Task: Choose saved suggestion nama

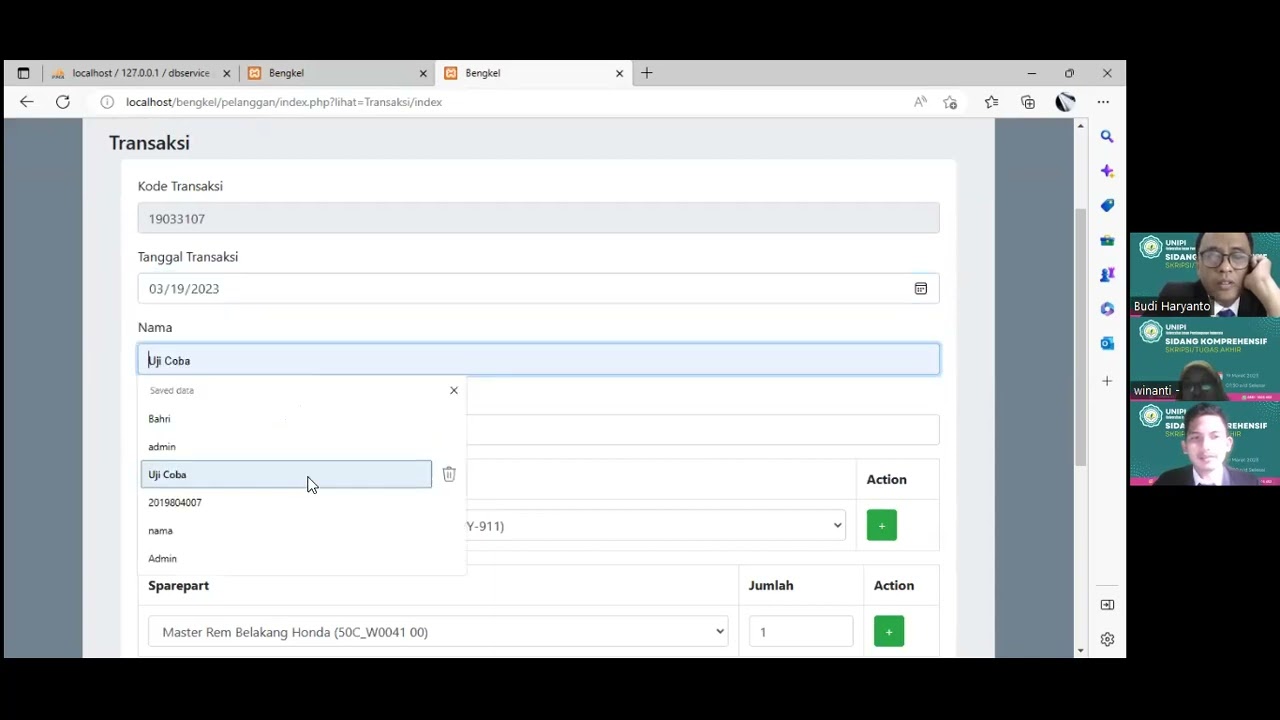Action: 286,530
